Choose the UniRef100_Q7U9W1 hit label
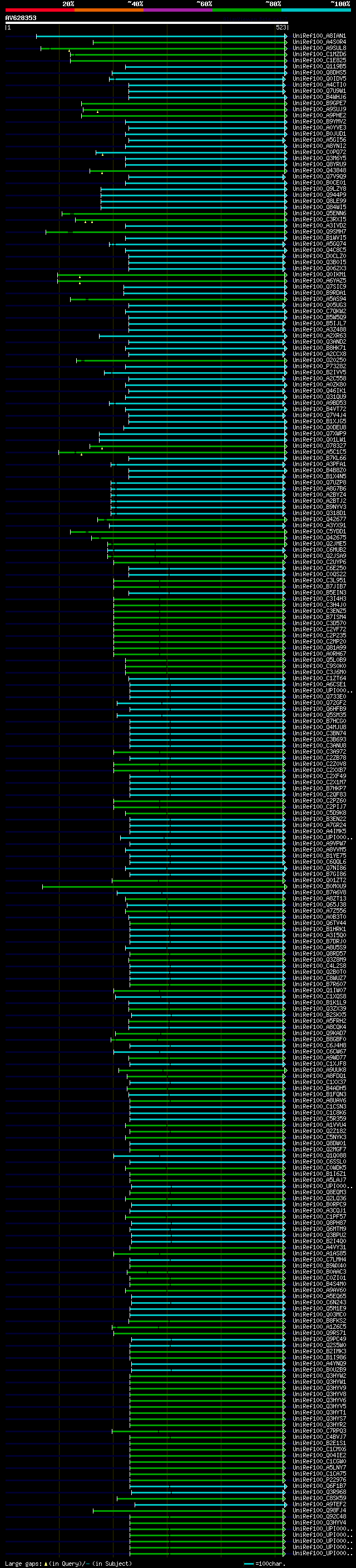 (x=319, y=91)
